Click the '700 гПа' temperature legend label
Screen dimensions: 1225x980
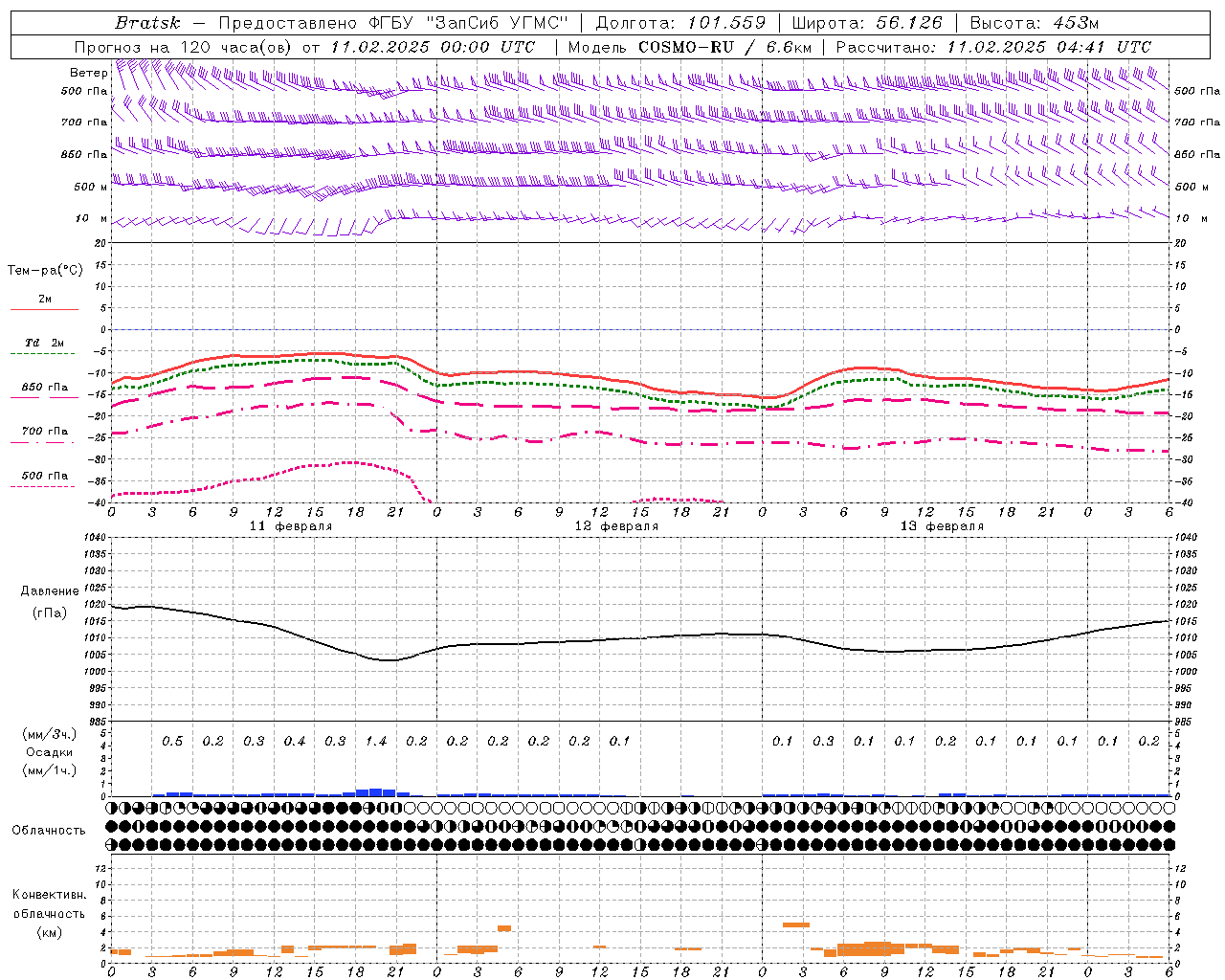click(44, 432)
